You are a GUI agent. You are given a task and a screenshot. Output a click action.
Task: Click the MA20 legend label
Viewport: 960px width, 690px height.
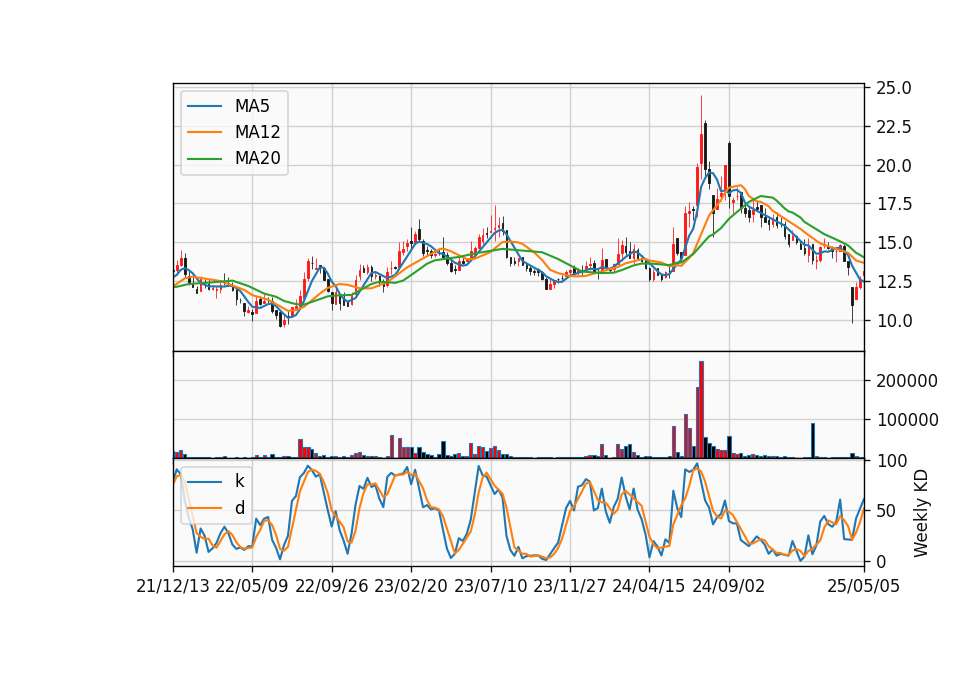click(257, 158)
